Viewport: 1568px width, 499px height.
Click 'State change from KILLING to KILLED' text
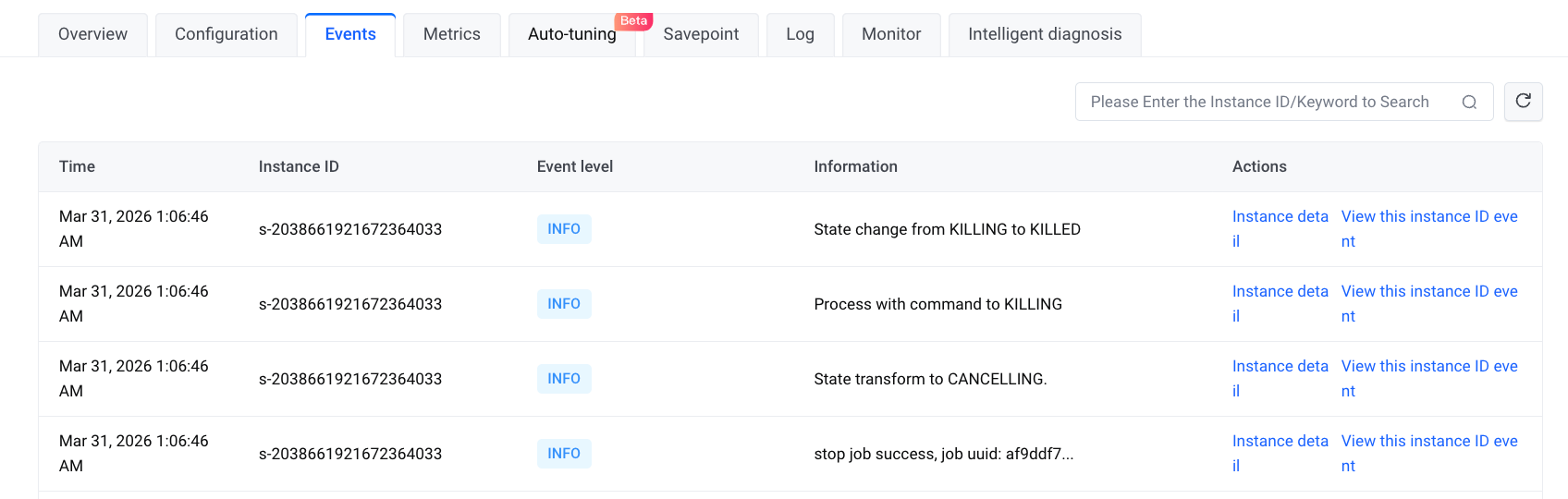click(947, 229)
